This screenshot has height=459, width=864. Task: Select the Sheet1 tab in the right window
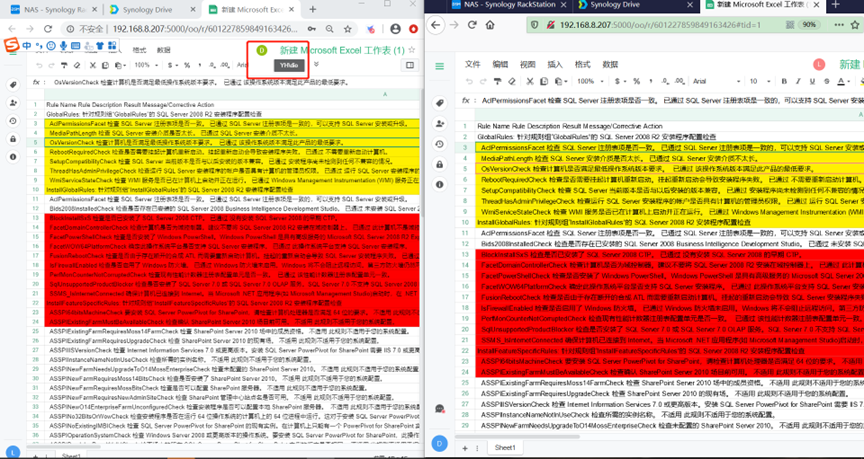click(x=505, y=447)
